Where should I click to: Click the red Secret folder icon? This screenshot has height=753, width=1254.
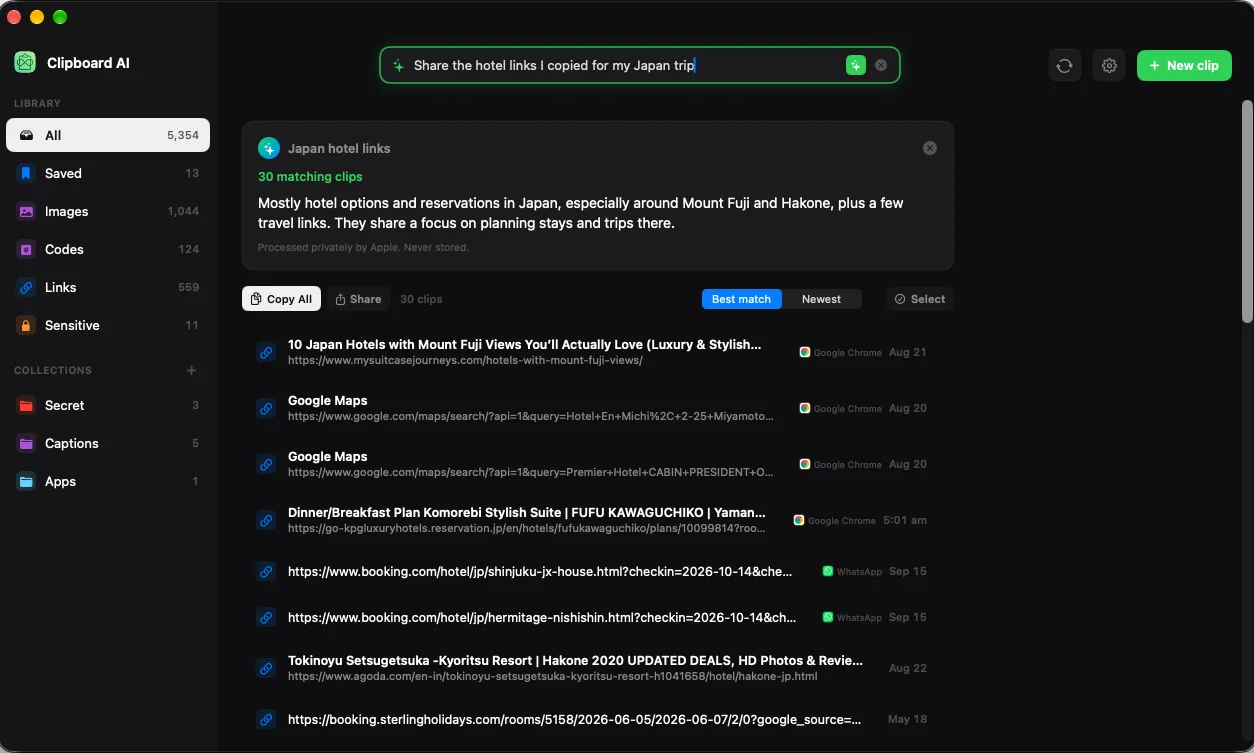26,405
